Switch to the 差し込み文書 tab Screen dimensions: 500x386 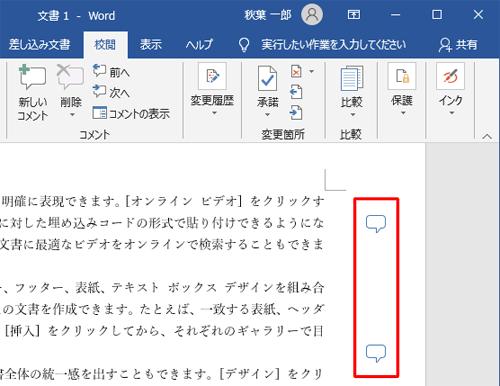(x=39, y=44)
